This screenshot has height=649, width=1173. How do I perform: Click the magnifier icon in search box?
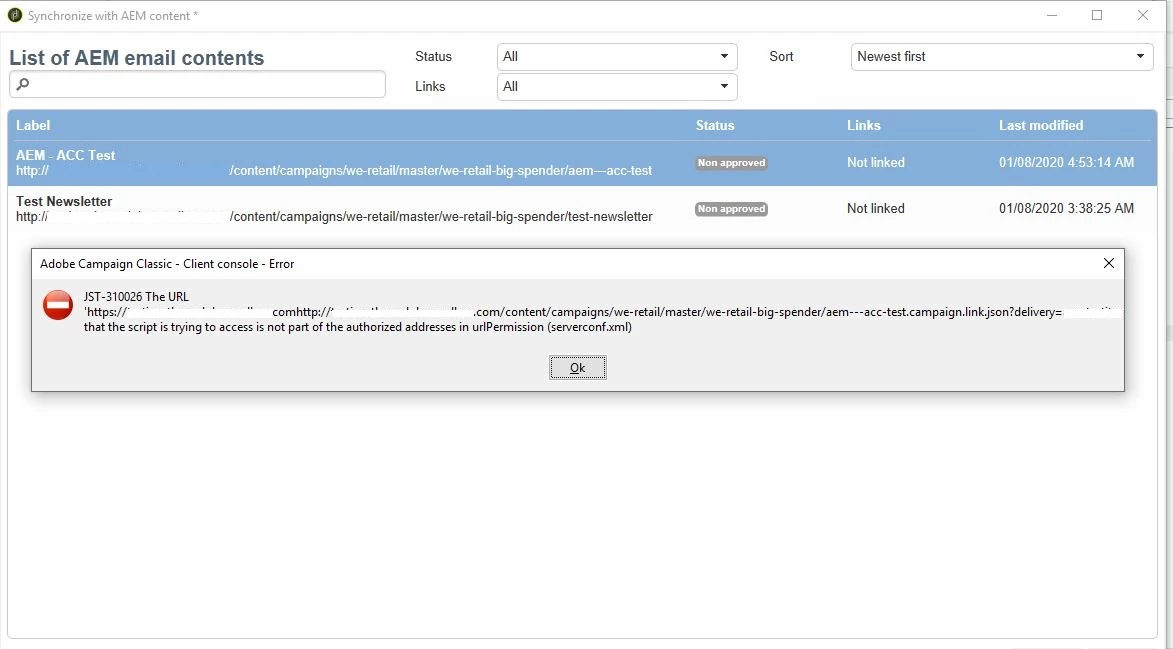pyautogui.click(x=23, y=84)
